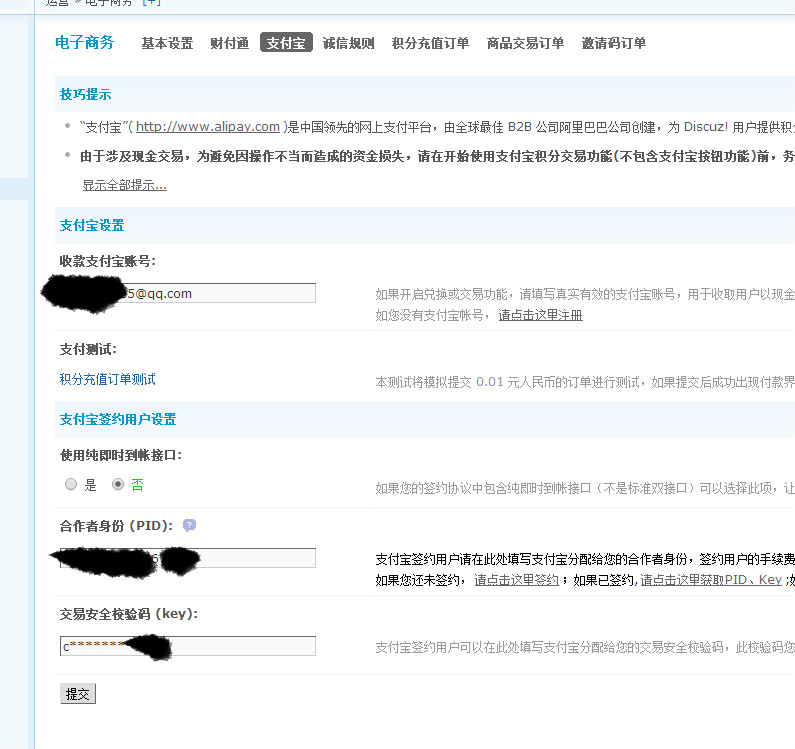
Task: Click the PID help question icon
Action: (x=189, y=525)
